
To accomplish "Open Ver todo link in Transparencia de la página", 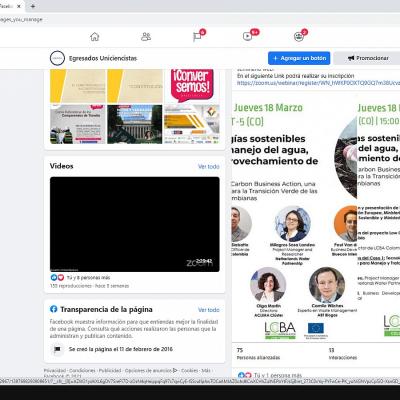I will click(209, 310).
